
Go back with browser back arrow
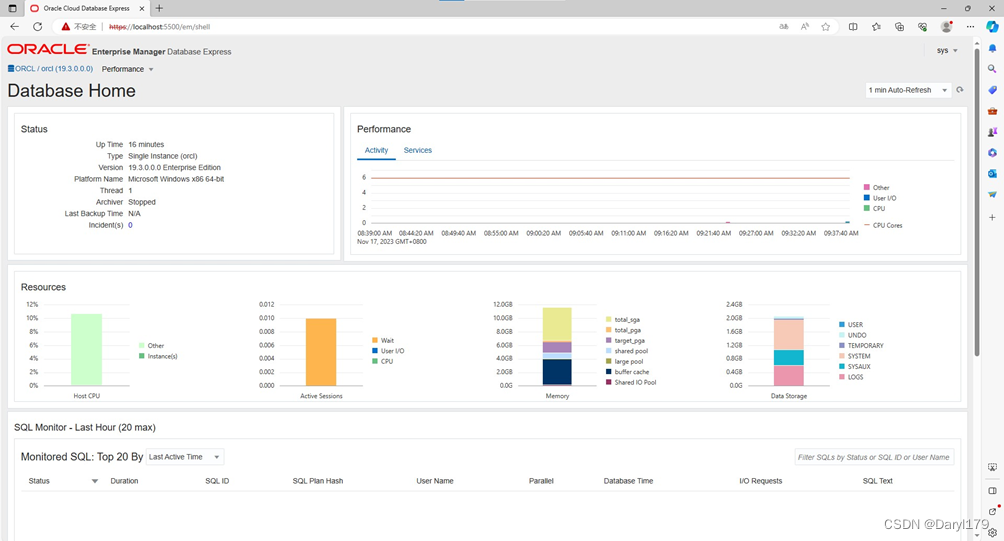coord(15,27)
